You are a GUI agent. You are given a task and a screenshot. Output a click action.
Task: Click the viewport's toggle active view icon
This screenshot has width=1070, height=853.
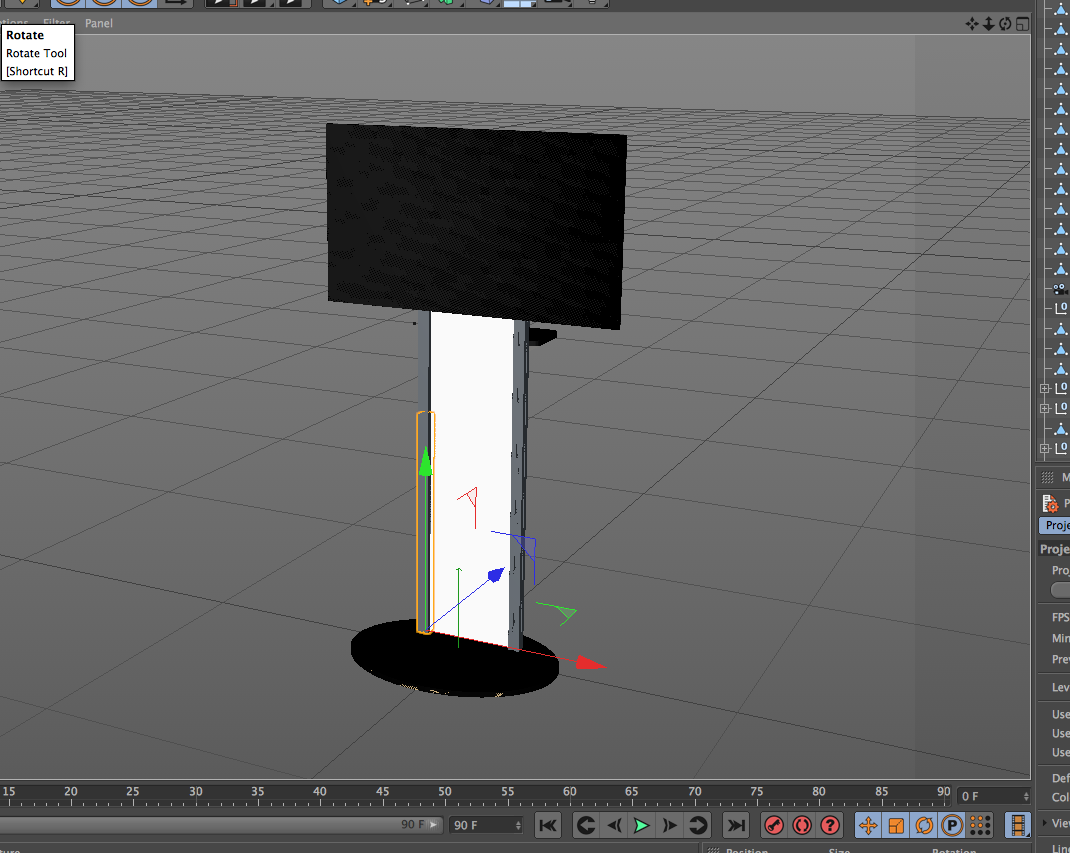pyautogui.click(x=1022, y=23)
